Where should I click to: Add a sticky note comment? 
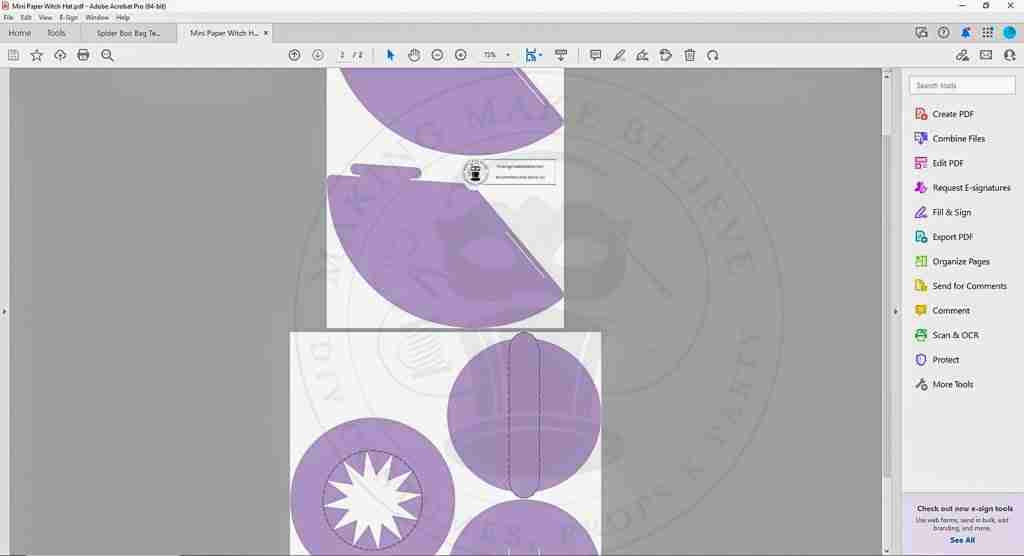[595, 55]
